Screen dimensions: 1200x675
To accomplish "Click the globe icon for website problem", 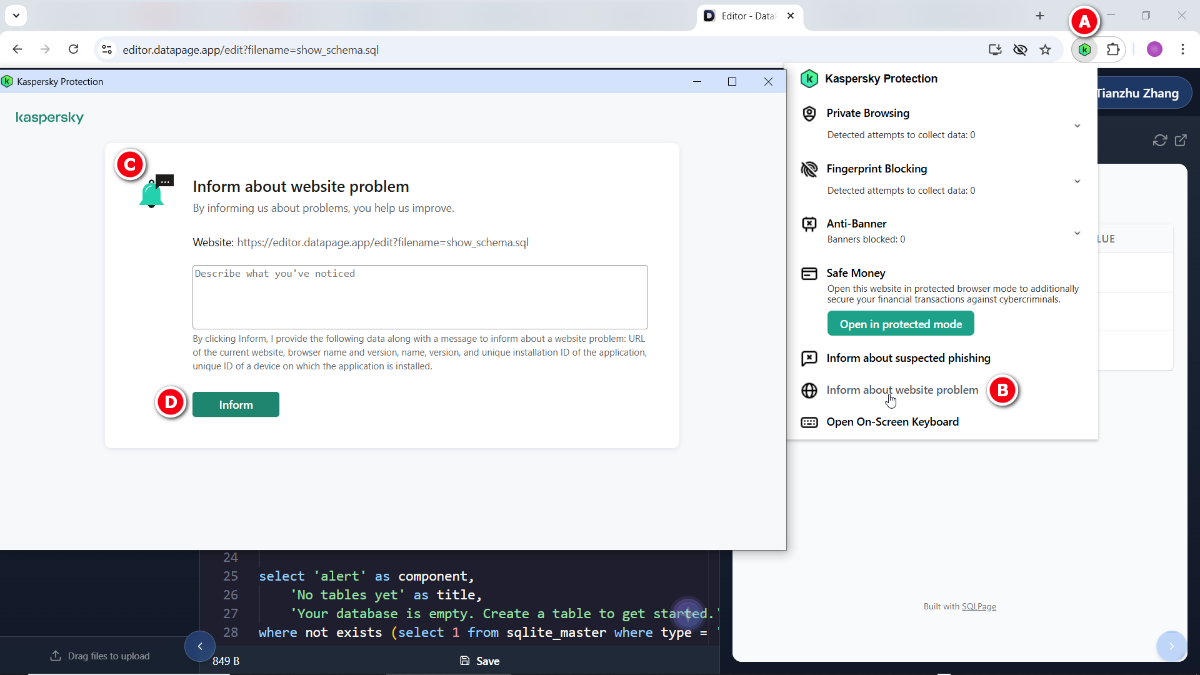I will coord(809,390).
